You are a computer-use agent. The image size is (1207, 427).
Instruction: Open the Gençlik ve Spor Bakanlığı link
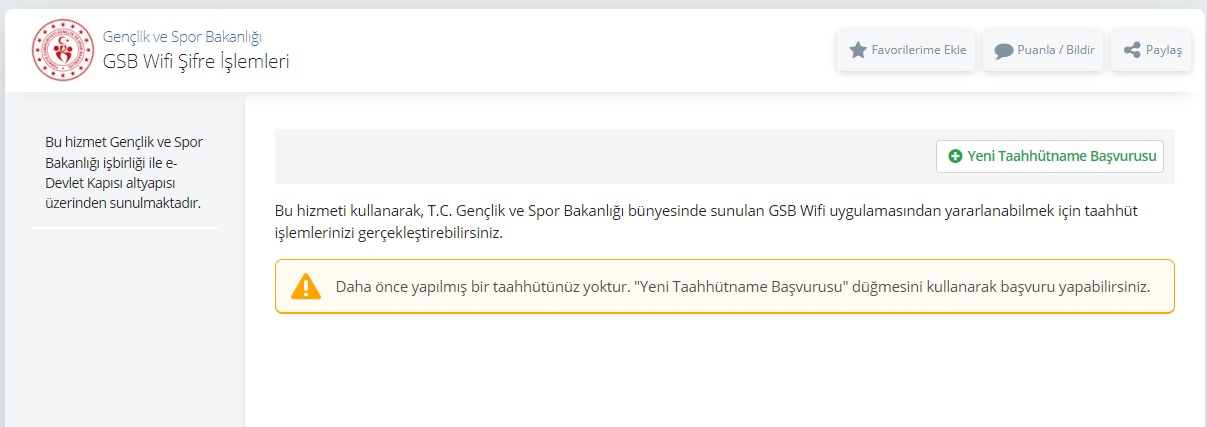tap(182, 37)
